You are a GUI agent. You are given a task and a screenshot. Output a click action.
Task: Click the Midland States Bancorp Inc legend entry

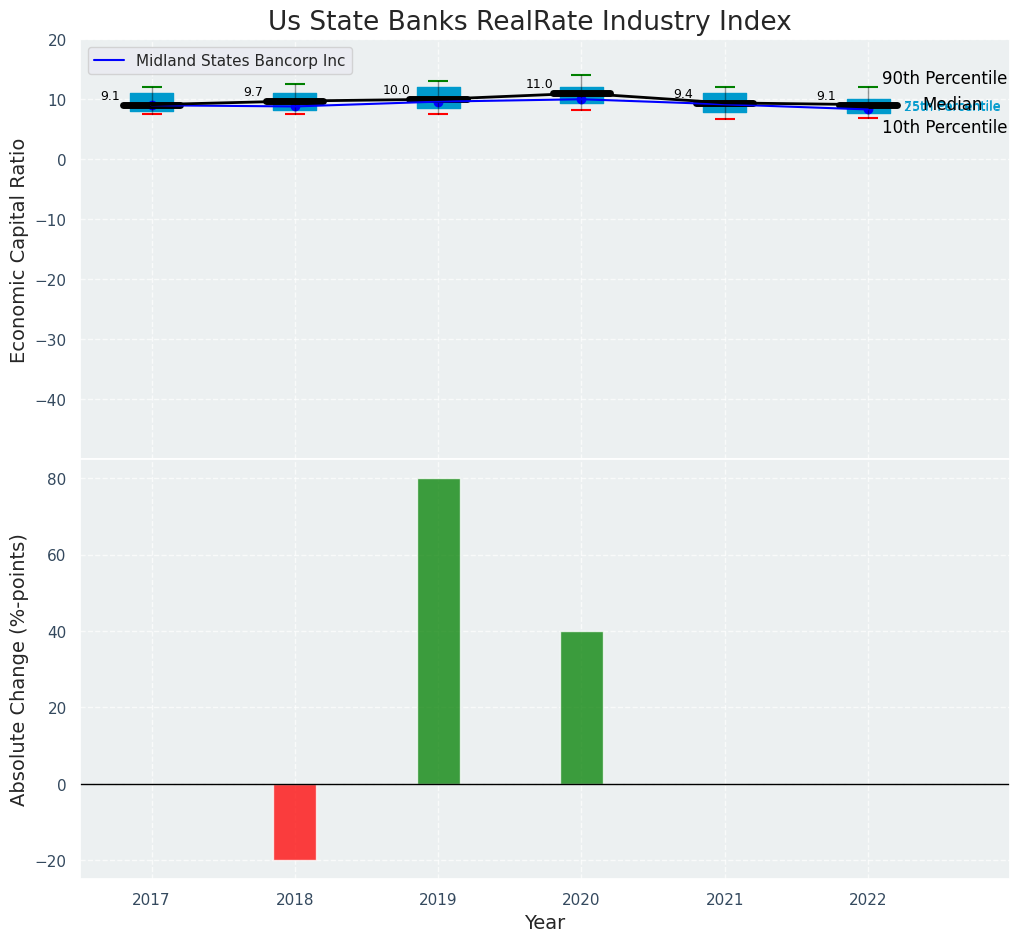(220, 61)
